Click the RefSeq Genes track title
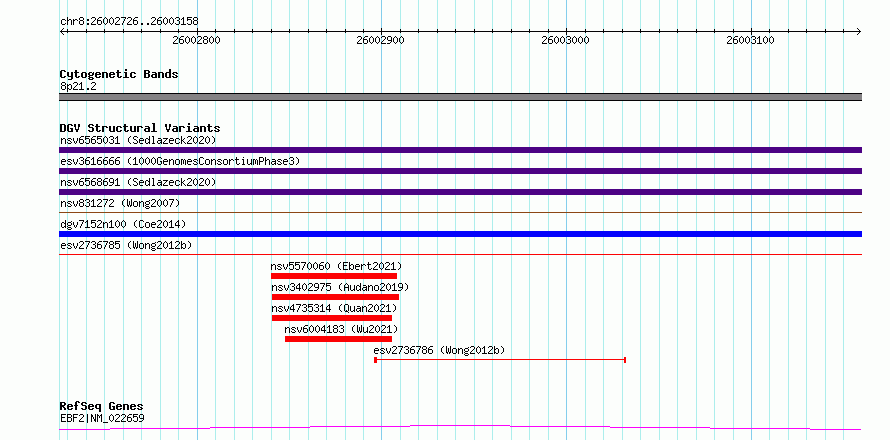Image resolution: width=890 pixels, height=440 pixels. [x=102, y=407]
